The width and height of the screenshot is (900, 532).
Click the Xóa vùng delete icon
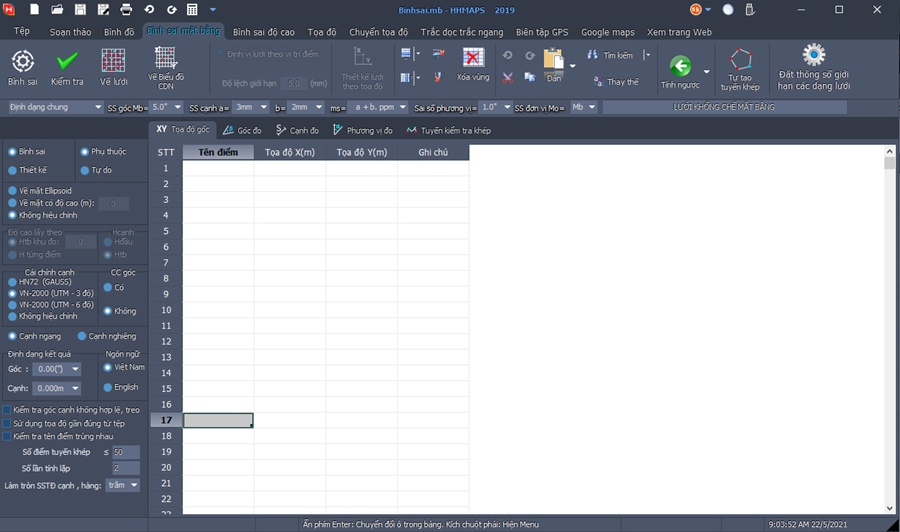473,59
